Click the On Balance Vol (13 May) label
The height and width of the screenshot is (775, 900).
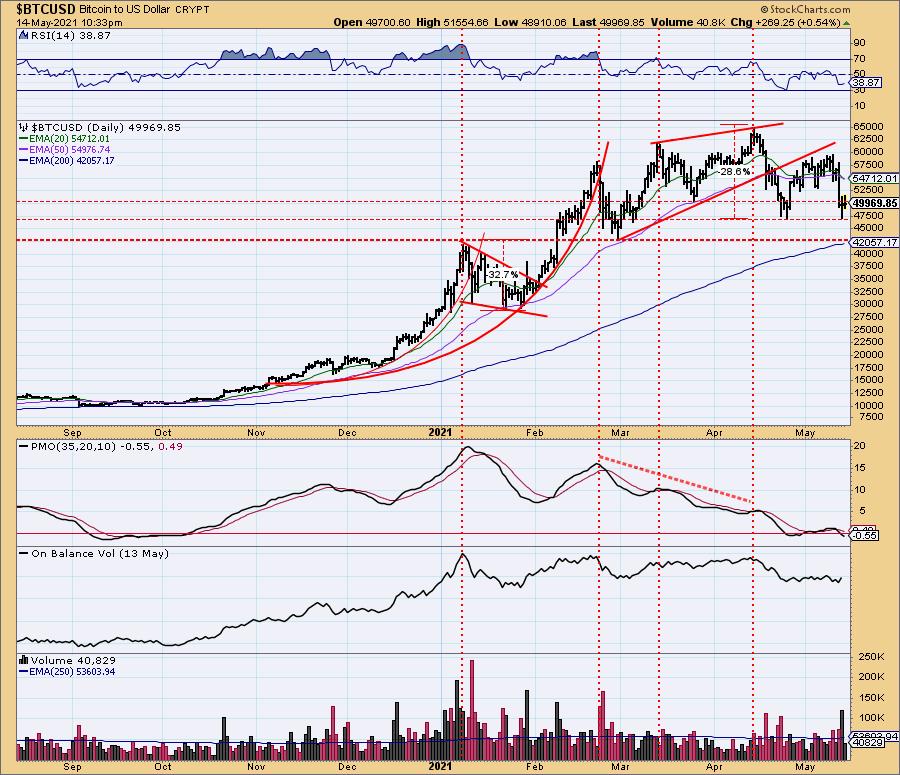100,553
